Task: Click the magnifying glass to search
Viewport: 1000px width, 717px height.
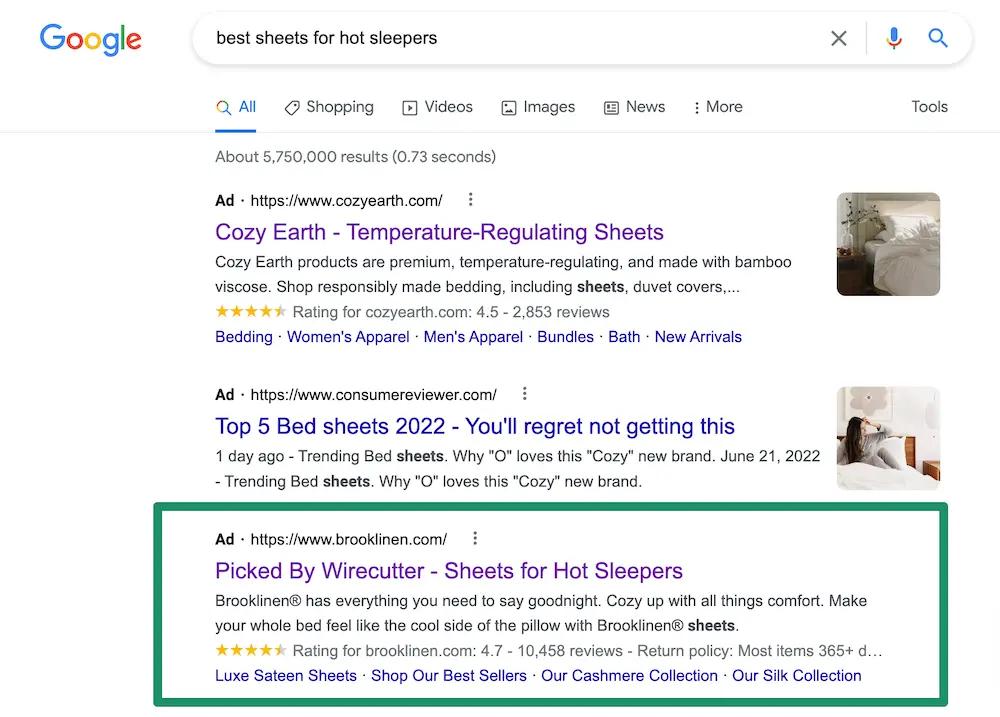Action: [x=937, y=38]
